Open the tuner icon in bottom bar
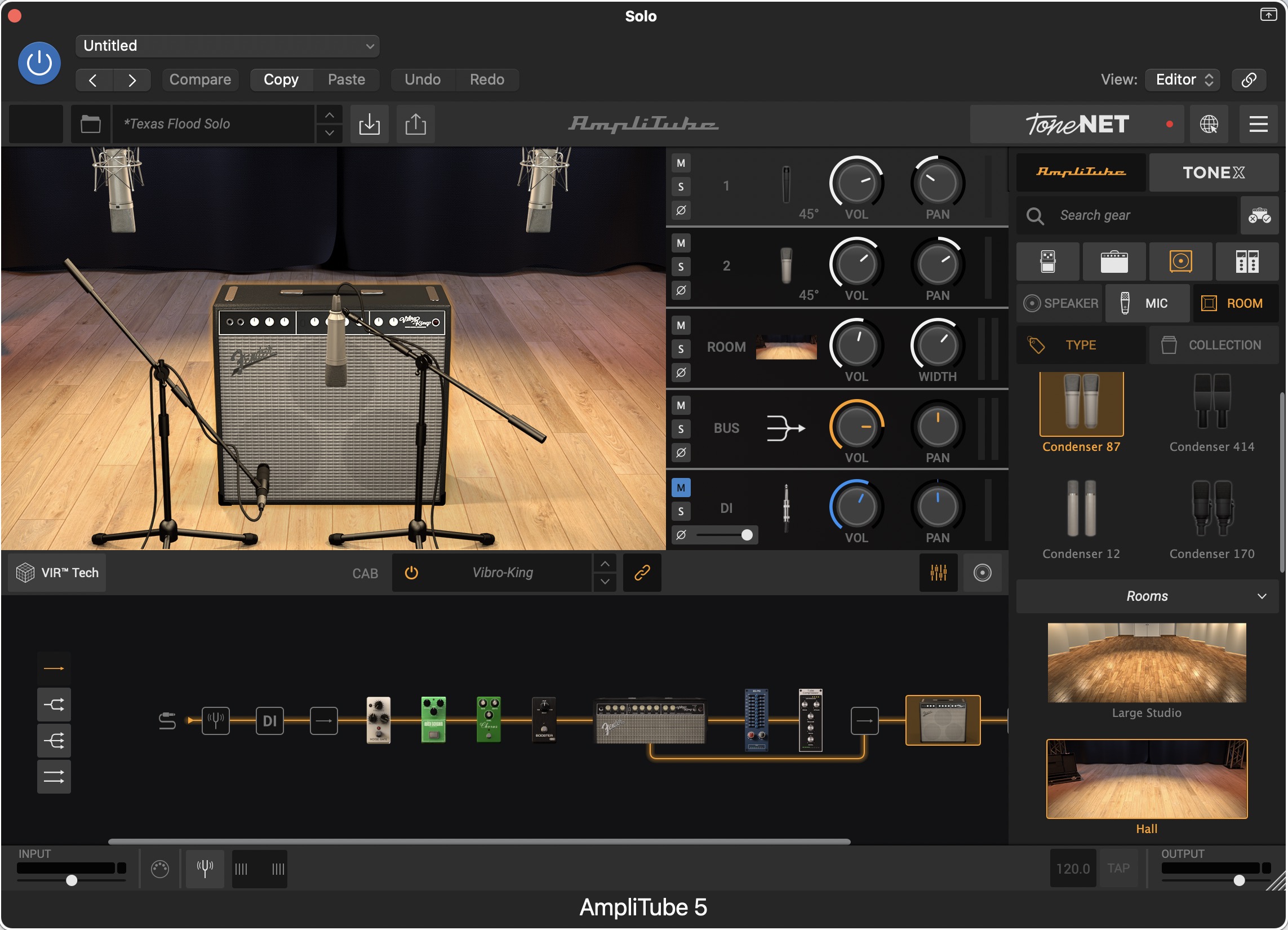The height and width of the screenshot is (930, 1288). point(205,868)
